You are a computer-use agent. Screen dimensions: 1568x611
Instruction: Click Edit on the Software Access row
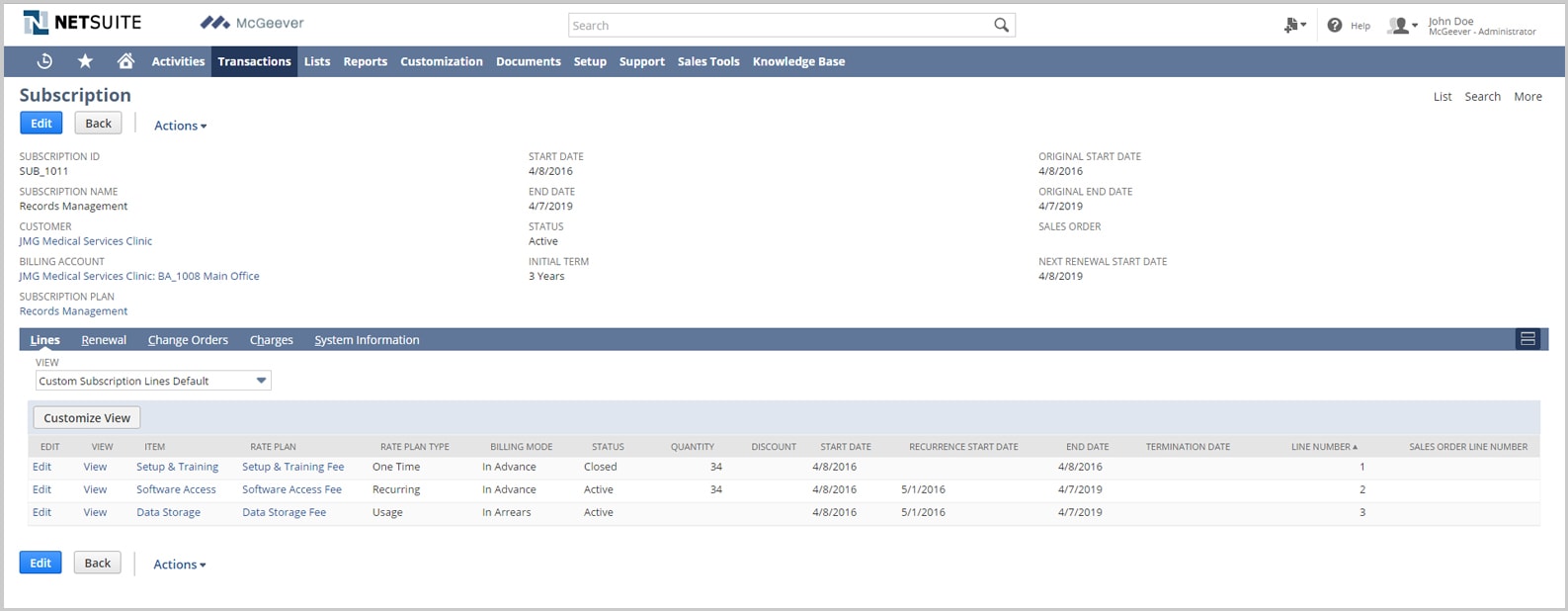[41, 489]
